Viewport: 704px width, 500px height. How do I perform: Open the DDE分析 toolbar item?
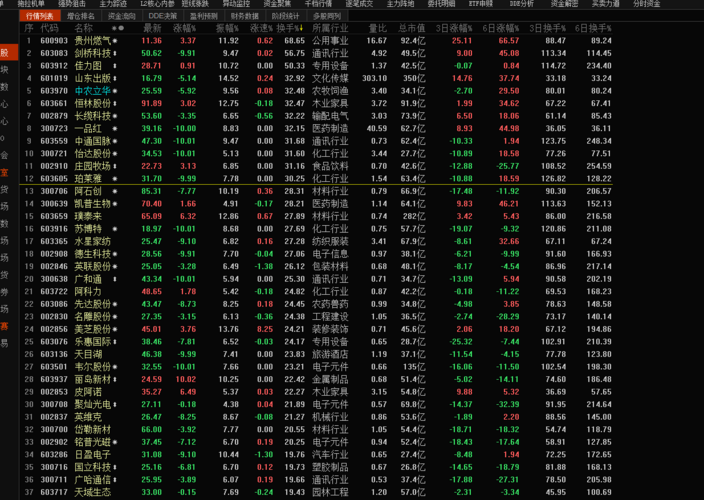click(x=522, y=4)
